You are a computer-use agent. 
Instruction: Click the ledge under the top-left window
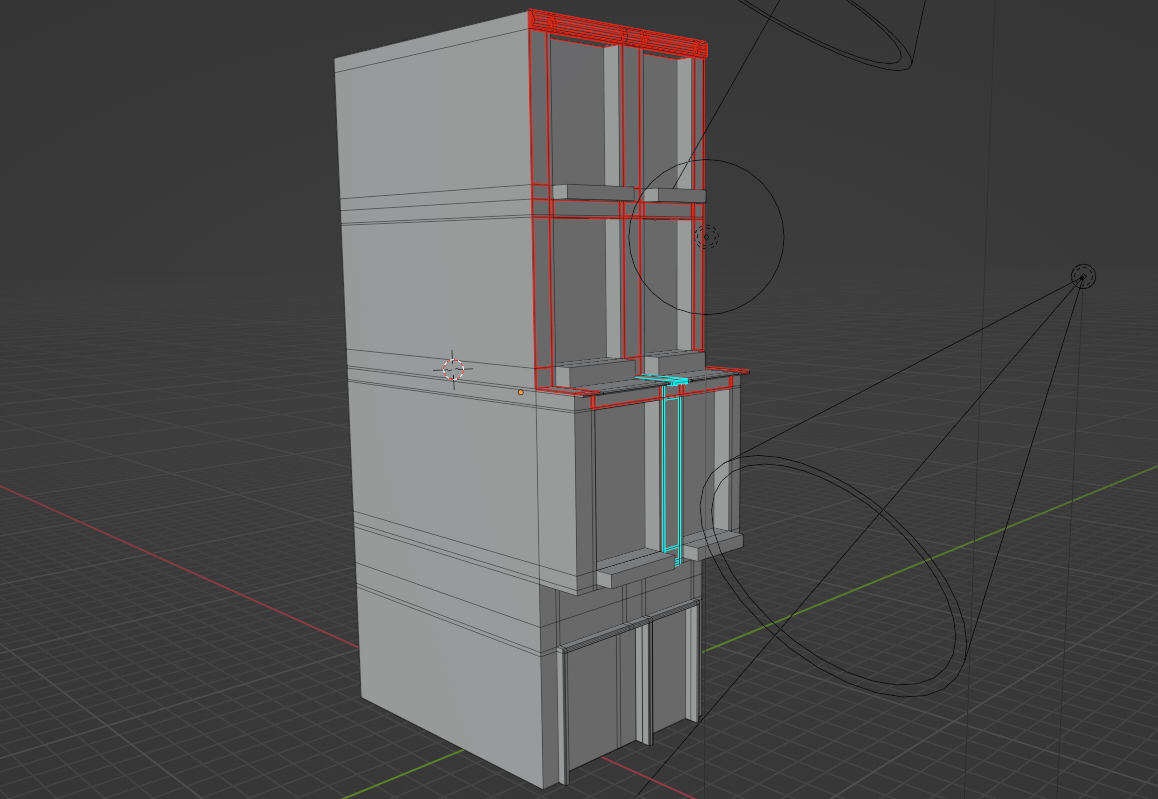[x=593, y=192]
